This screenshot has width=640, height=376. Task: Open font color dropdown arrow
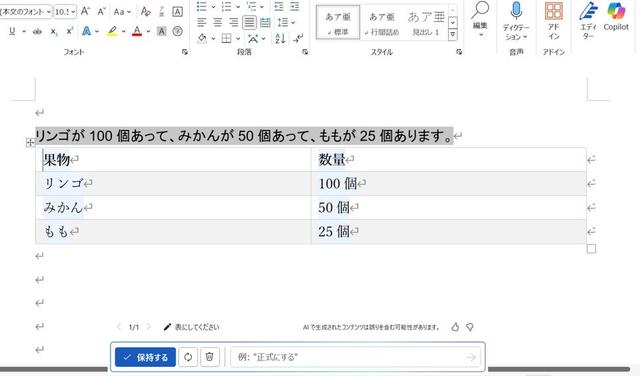pos(148,31)
